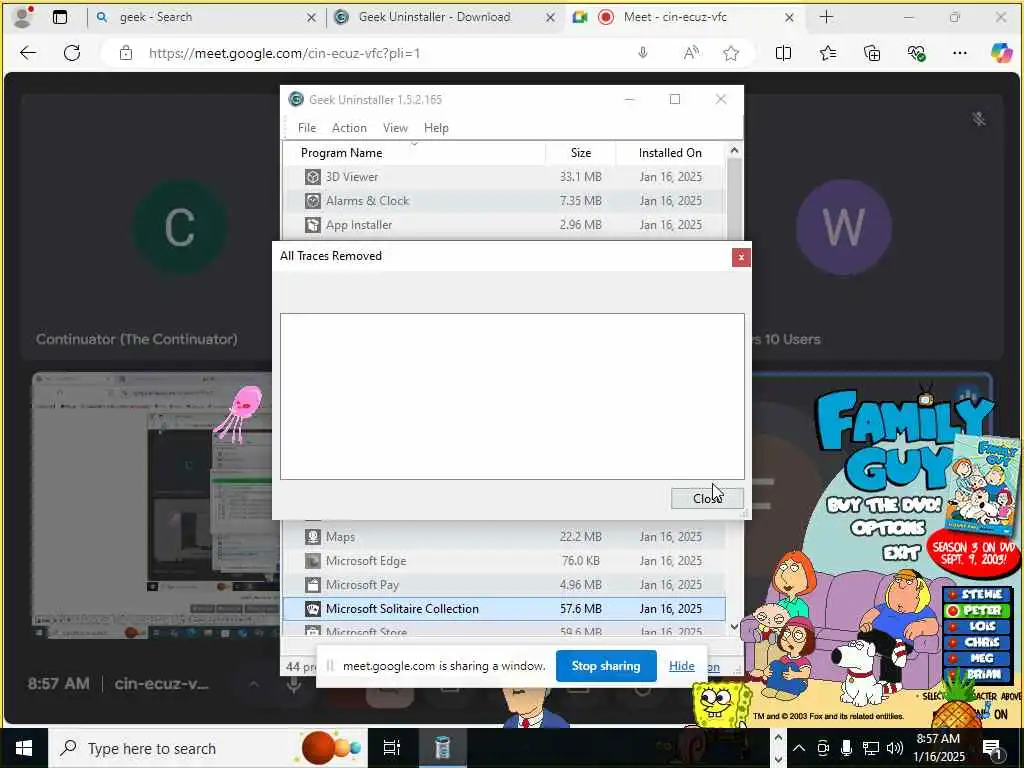Screen dimensions: 1024x768
Task: Open the notification center
Action: [x=993, y=748]
